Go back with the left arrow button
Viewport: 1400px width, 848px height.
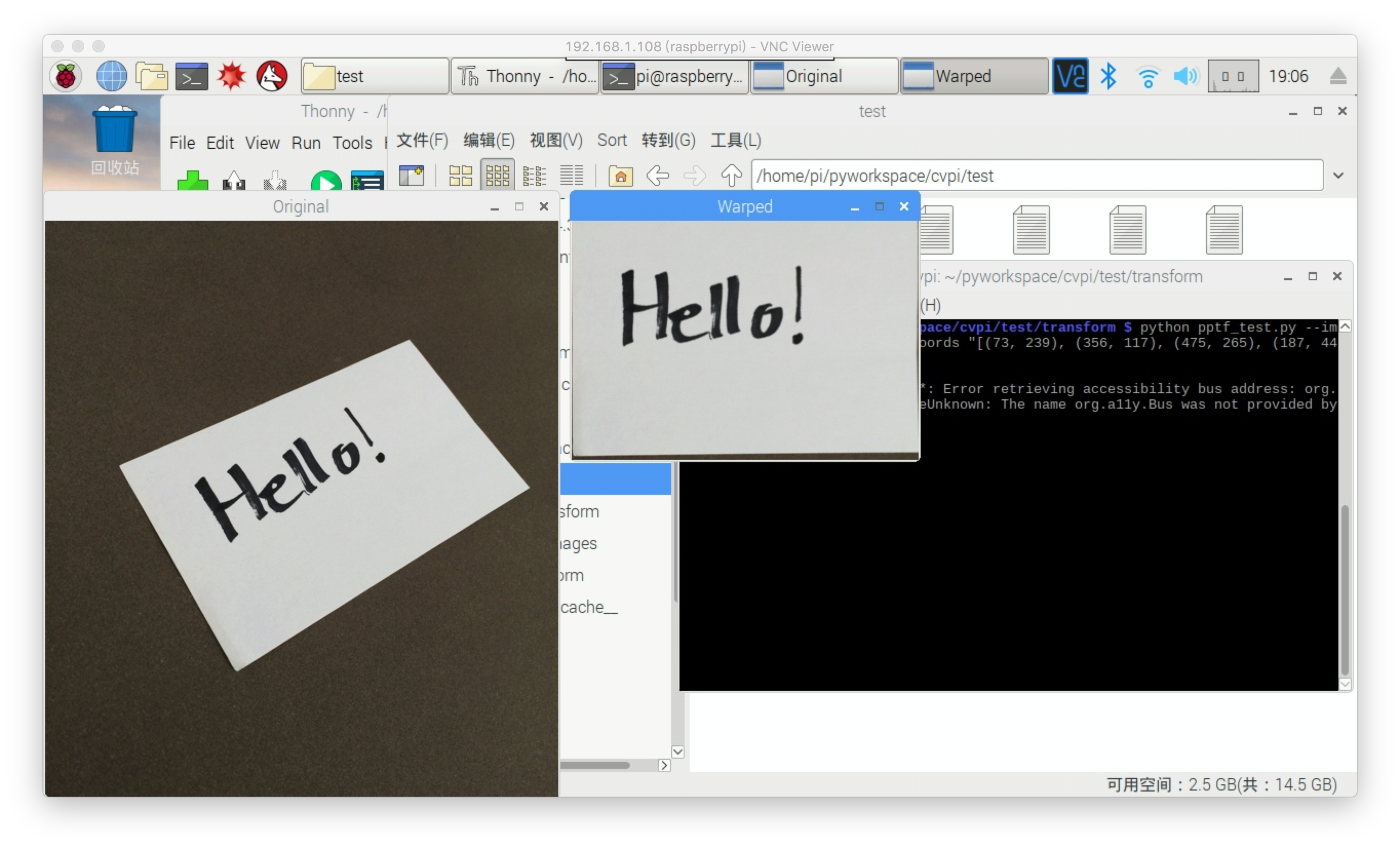[x=657, y=176]
